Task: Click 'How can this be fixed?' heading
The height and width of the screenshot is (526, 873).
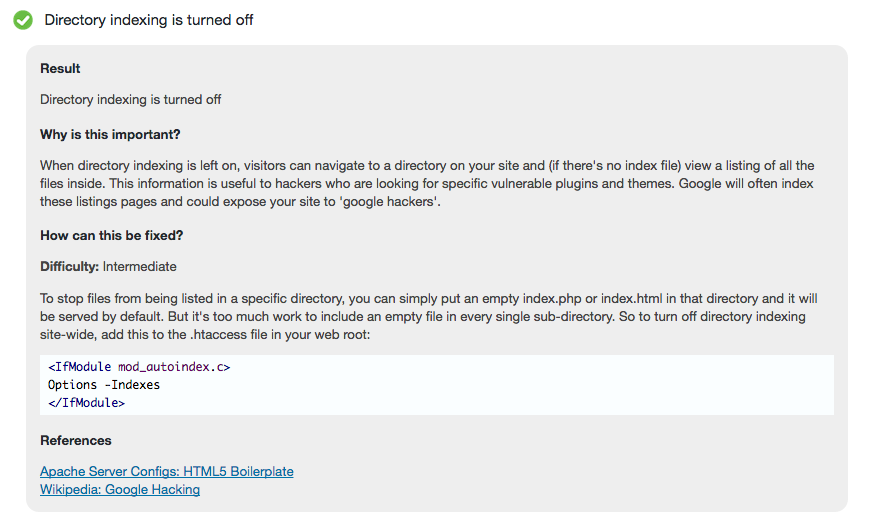Action: (111, 235)
